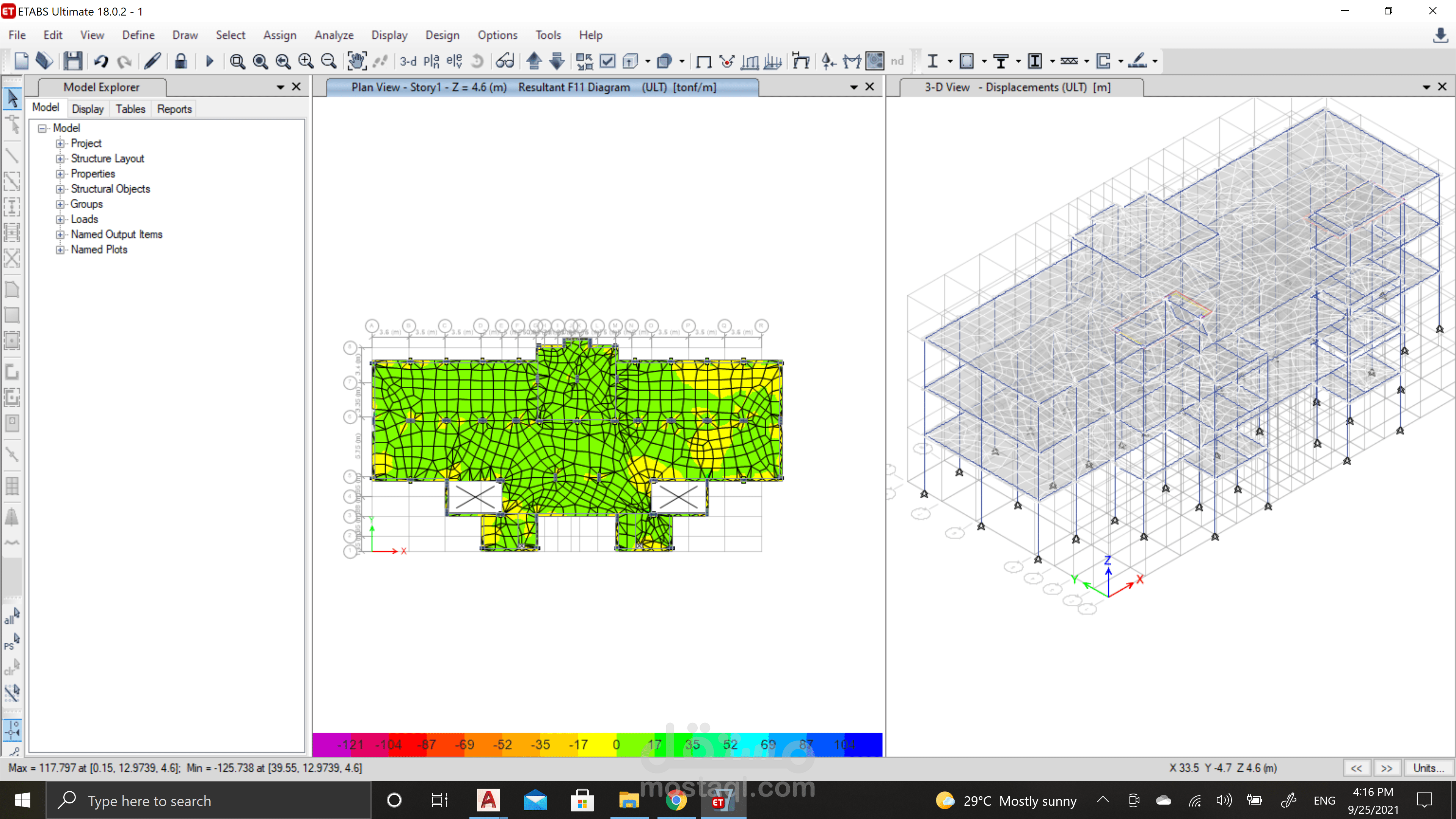Click the Rubber Band Zoom magnifier icon
The width and height of the screenshot is (1456, 819).
pyautogui.click(x=237, y=61)
